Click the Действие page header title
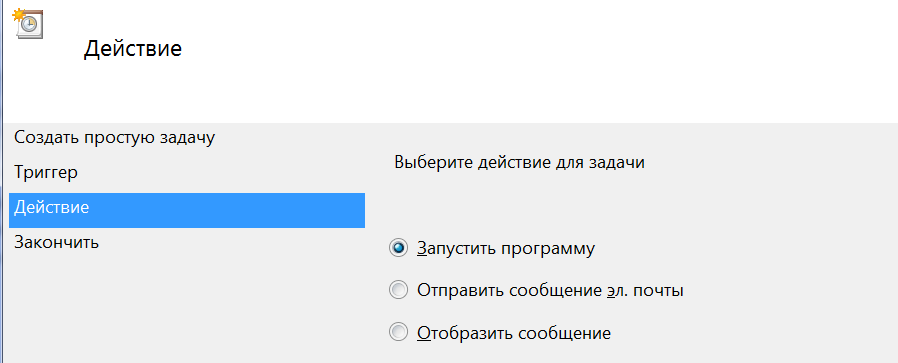898x363 pixels. (x=133, y=49)
